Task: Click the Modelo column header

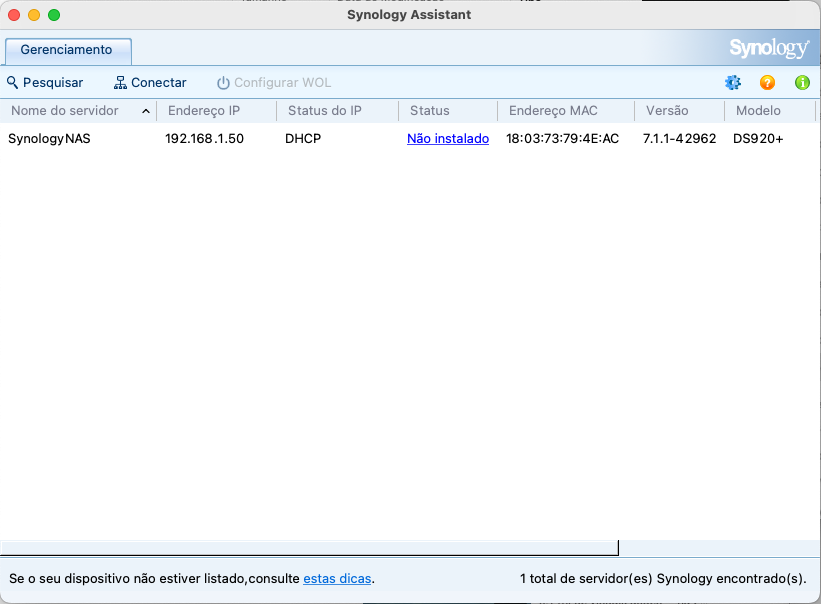Action: point(759,111)
